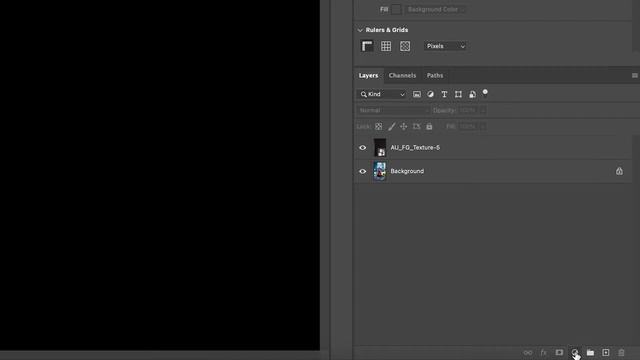Image resolution: width=640 pixels, height=360 pixels.
Task: Click the Opacity value field
Action: pyautogui.click(x=468, y=110)
